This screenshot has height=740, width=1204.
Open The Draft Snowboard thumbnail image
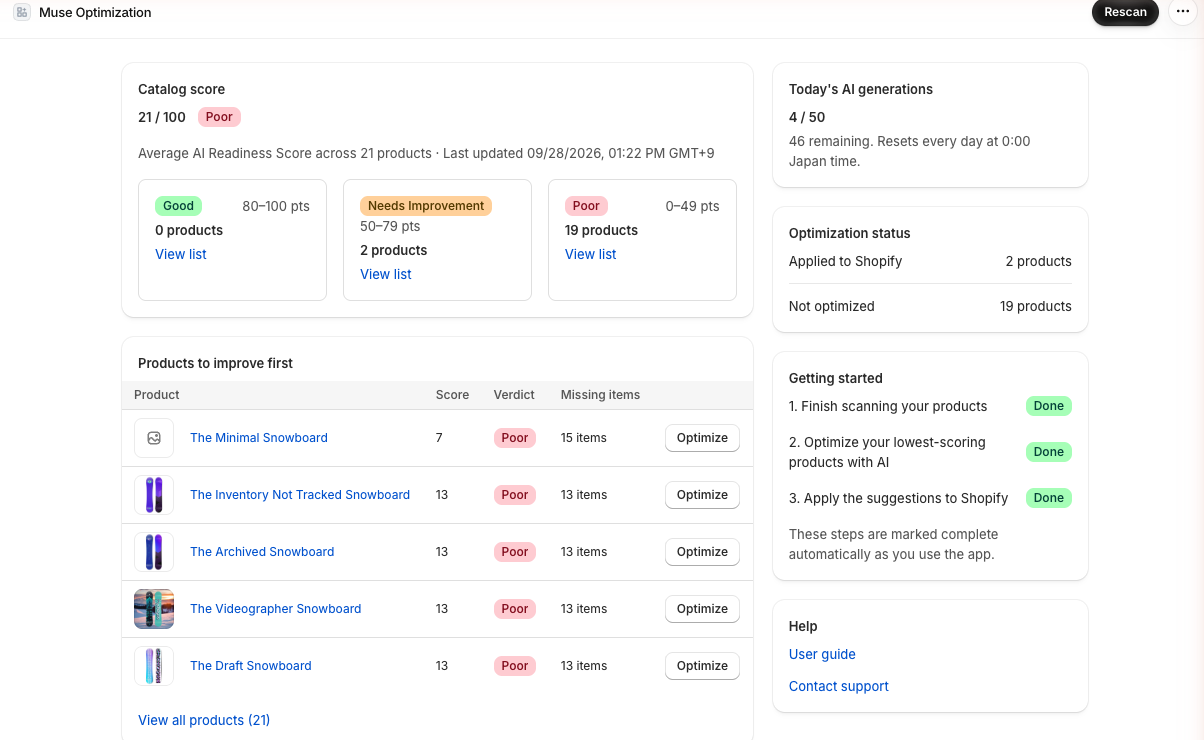point(154,666)
